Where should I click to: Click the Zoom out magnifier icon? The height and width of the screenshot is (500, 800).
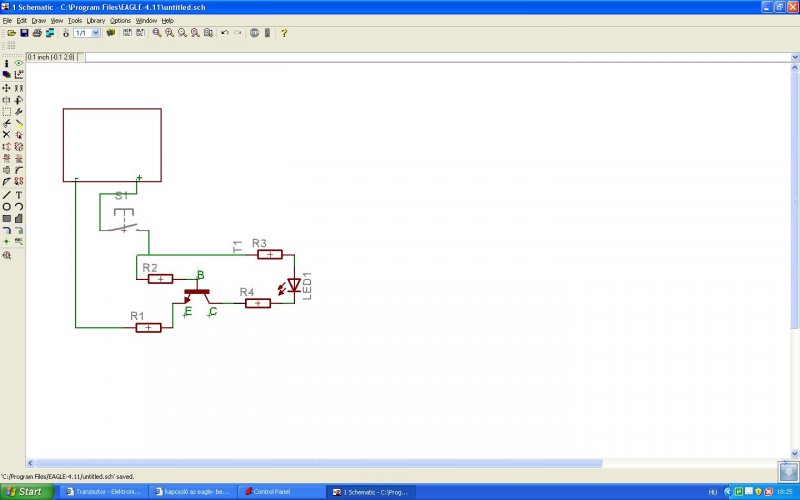[182, 33]
